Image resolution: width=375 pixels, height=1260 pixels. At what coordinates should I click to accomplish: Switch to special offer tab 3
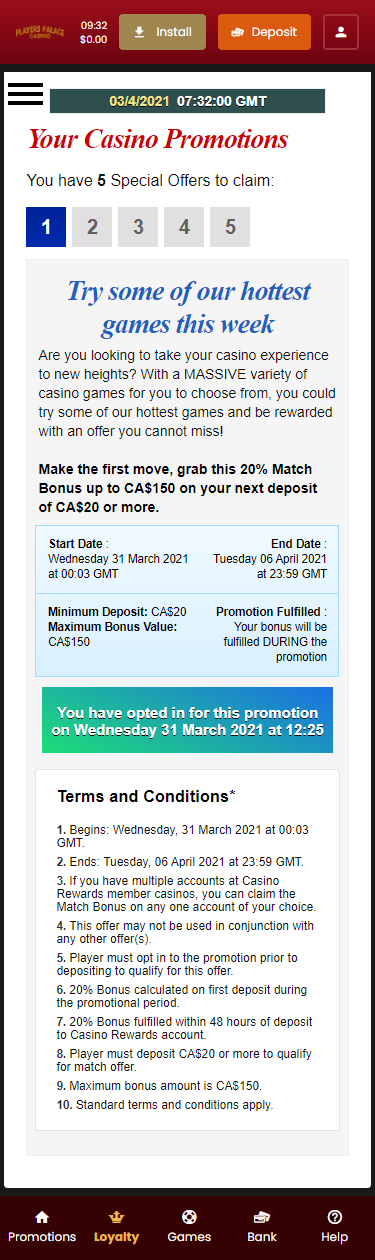tap(138, 227)
